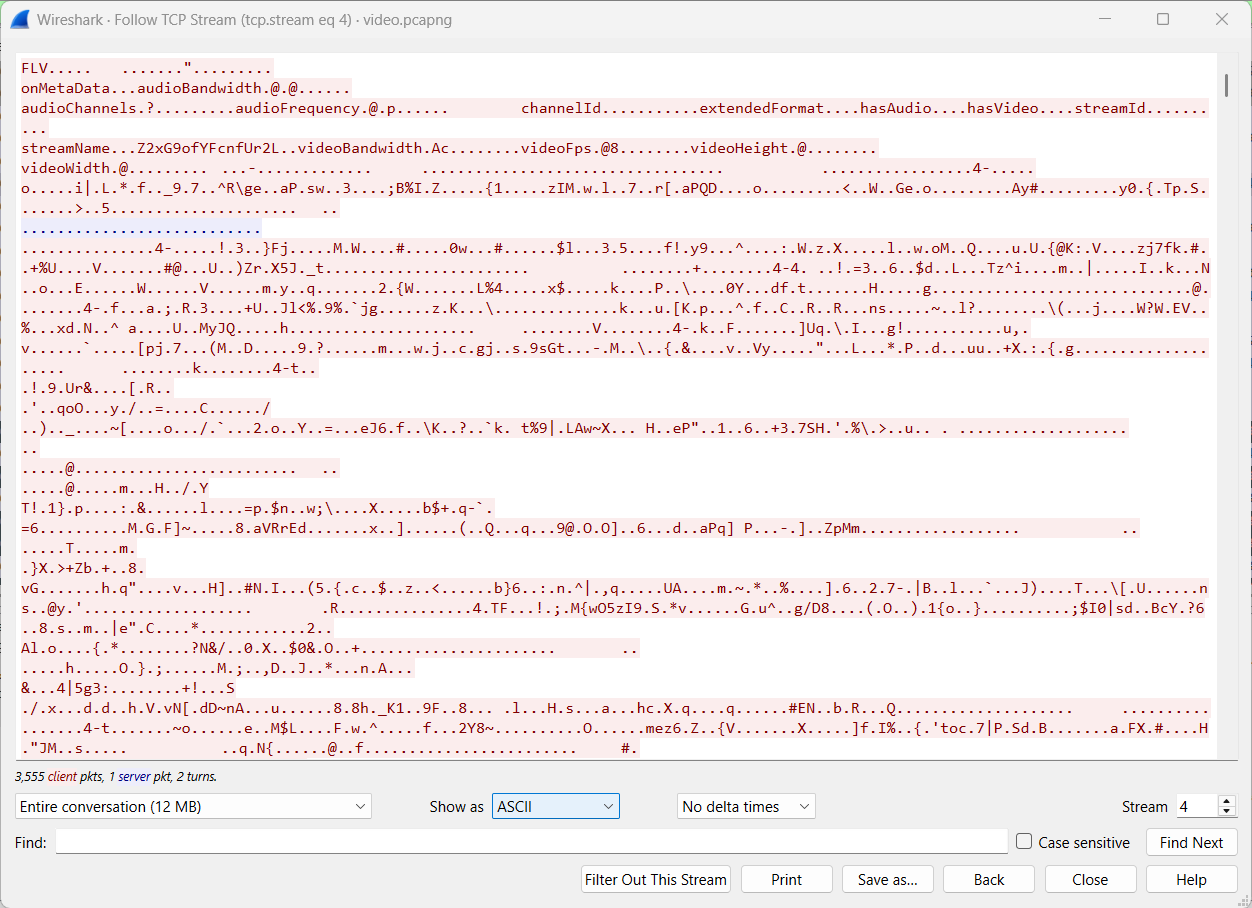
Task: Click inside the Stream number field
Action: coord(1195,806)
